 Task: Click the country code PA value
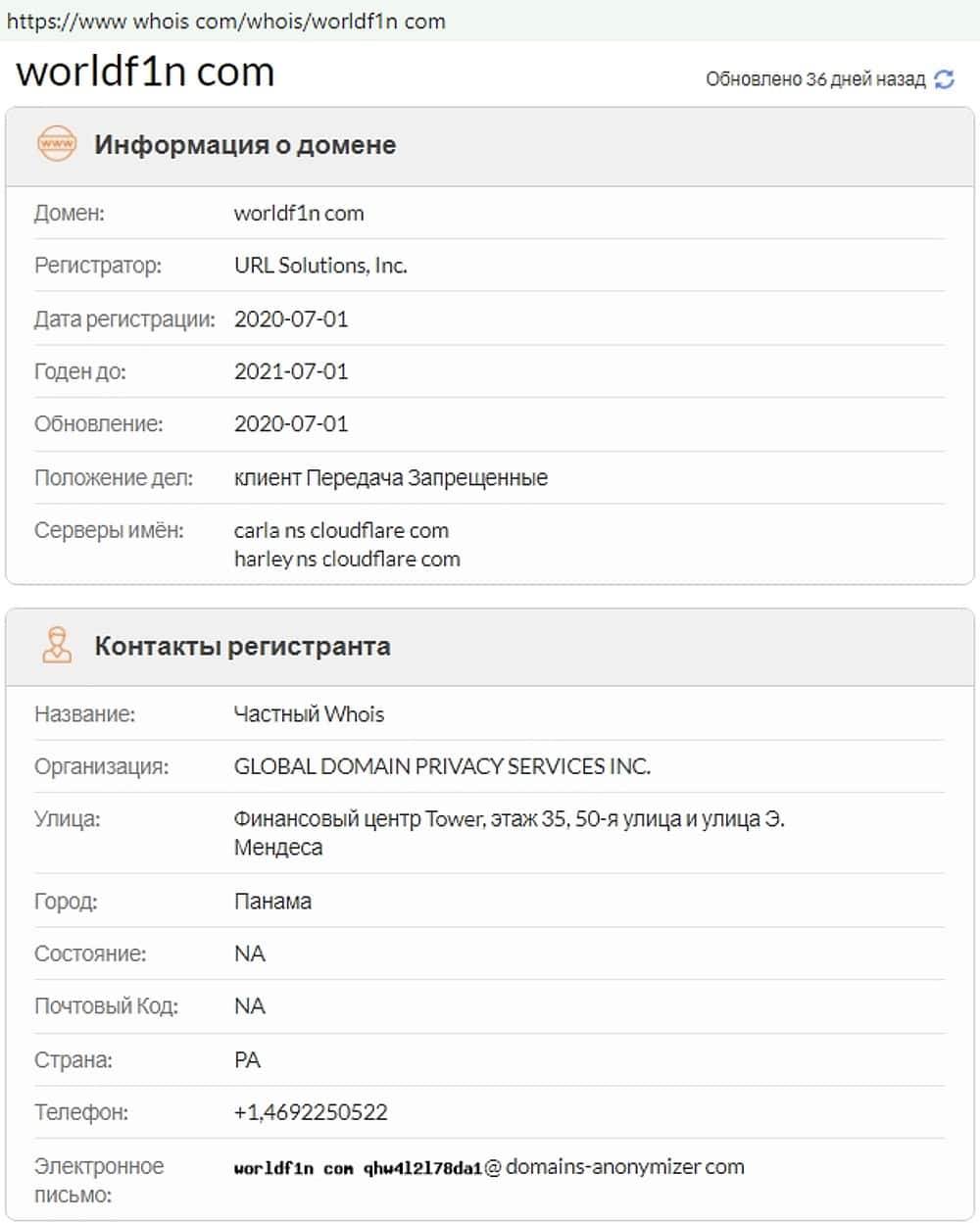(247, 1059)
